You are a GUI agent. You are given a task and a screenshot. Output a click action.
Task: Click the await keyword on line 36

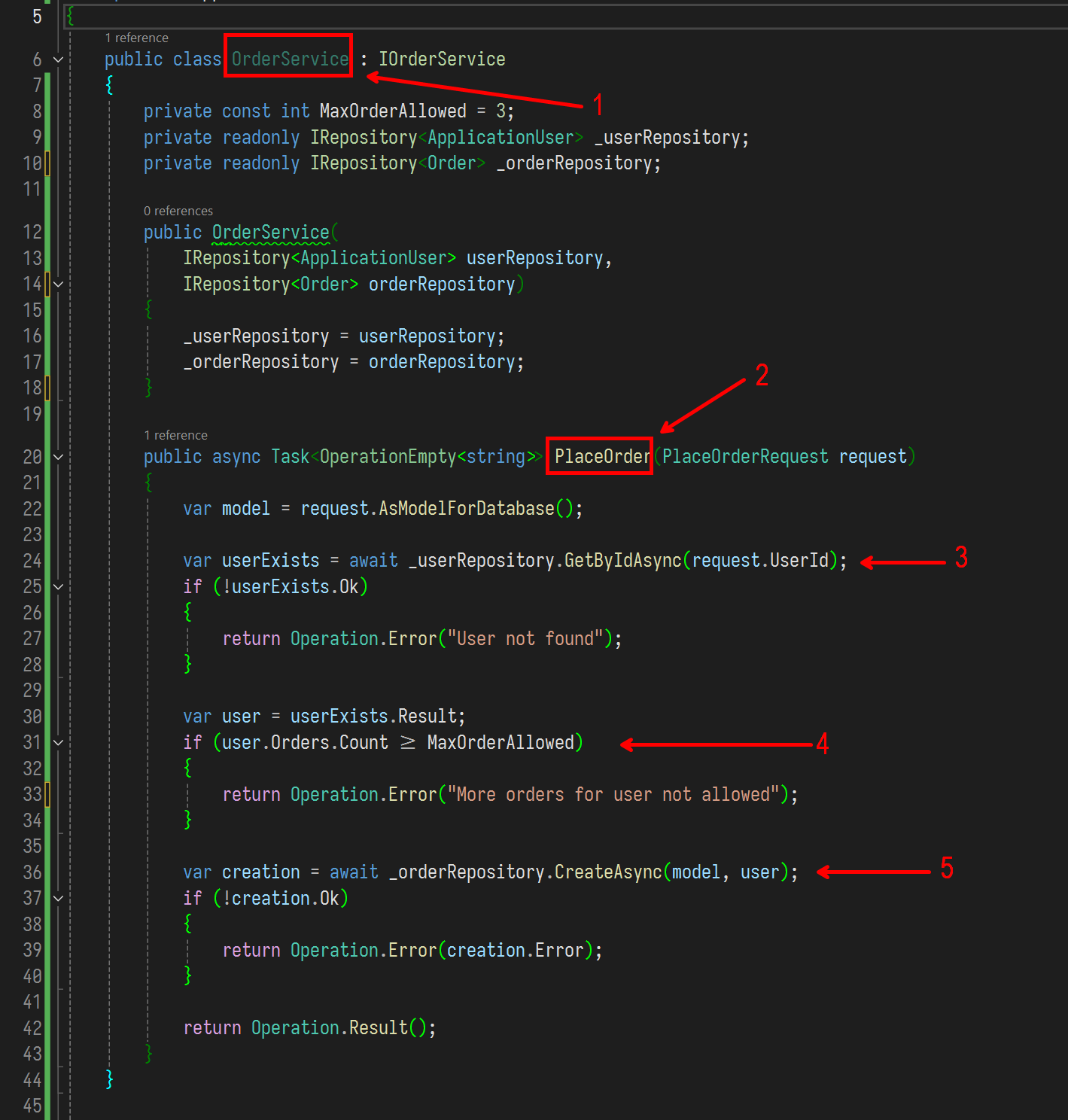pos(354,872)
